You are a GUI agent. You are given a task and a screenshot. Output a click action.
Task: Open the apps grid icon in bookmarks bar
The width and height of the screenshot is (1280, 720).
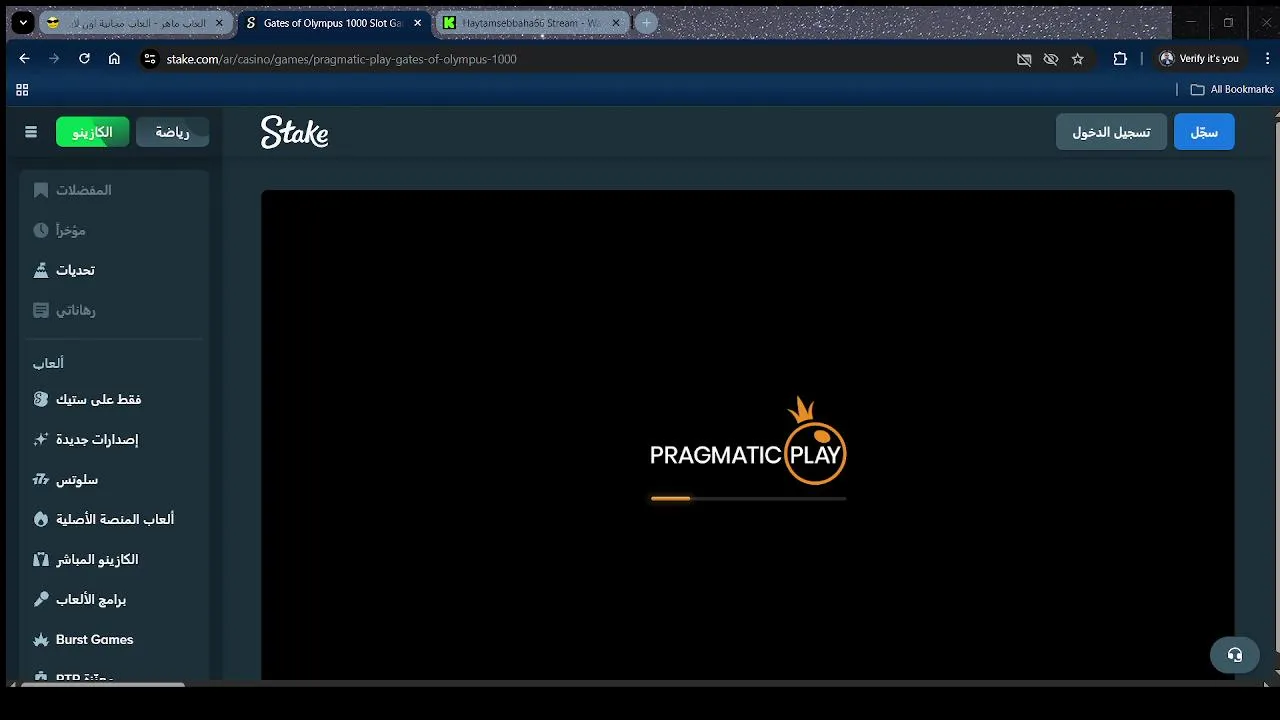[x=22, y=89]
